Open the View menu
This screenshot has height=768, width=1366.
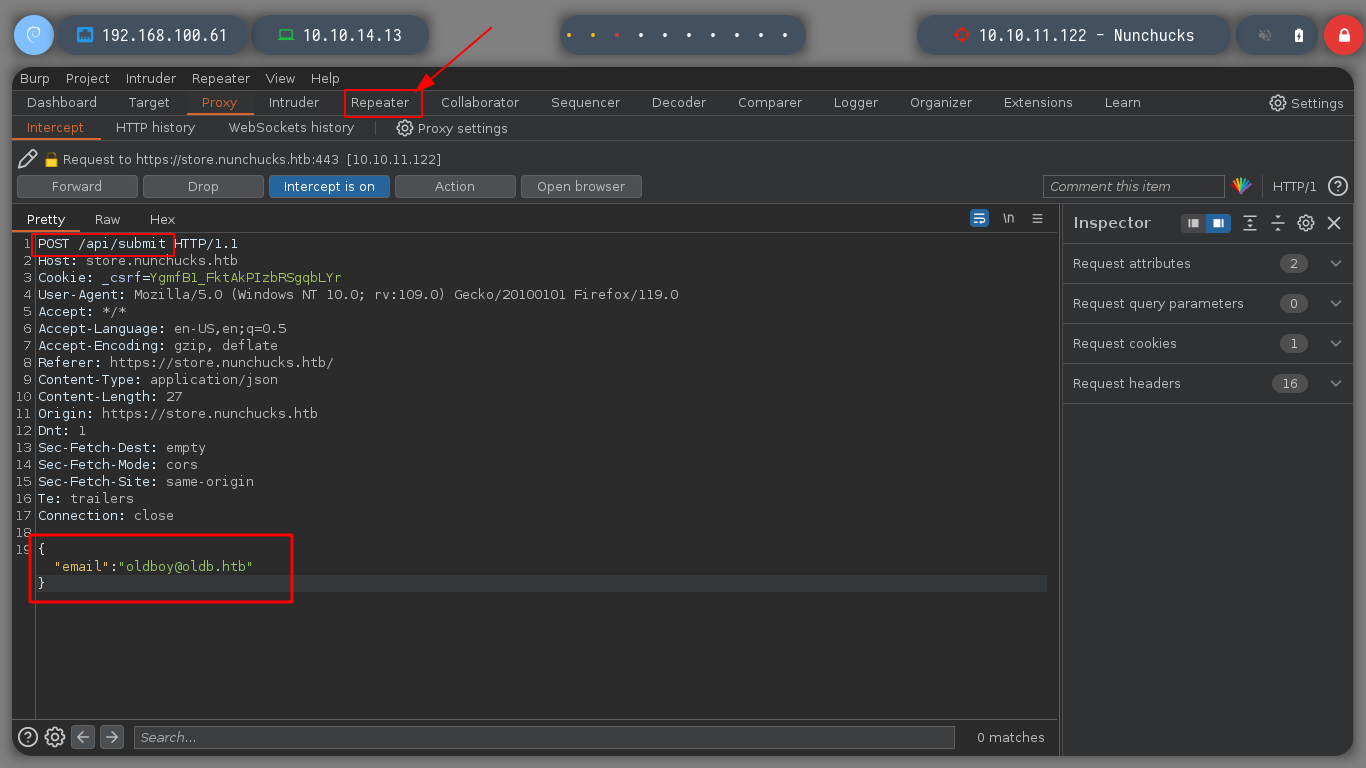click(280, 78)
